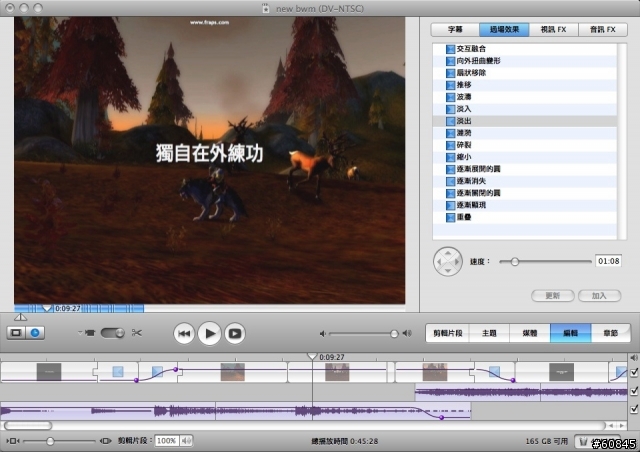The image size is (640, 452).
Task: Uncheck the first audio track checkbox
Action: coord(634,391)
